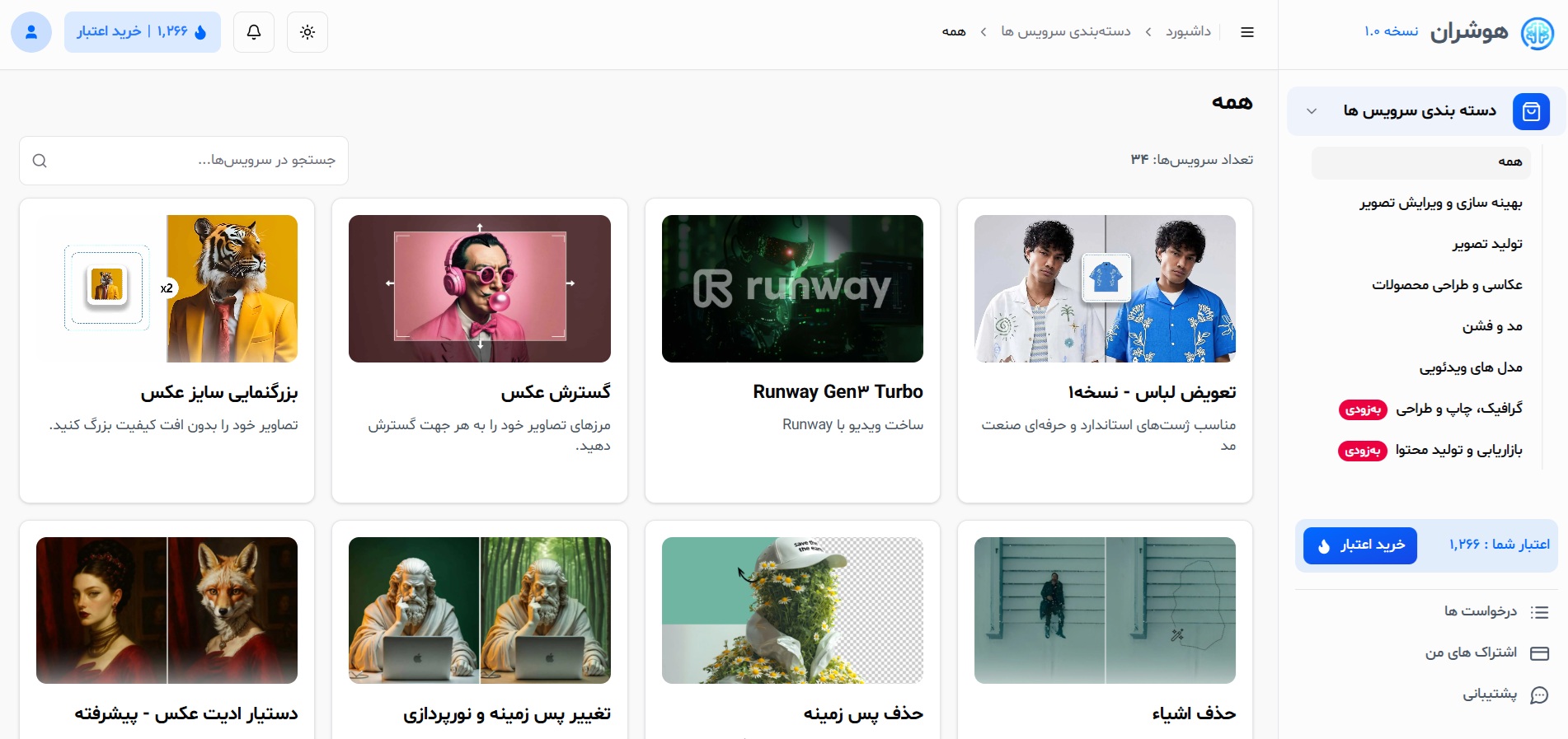
Task: Click the Hoshran brain logo
Action: (1537, 33)
